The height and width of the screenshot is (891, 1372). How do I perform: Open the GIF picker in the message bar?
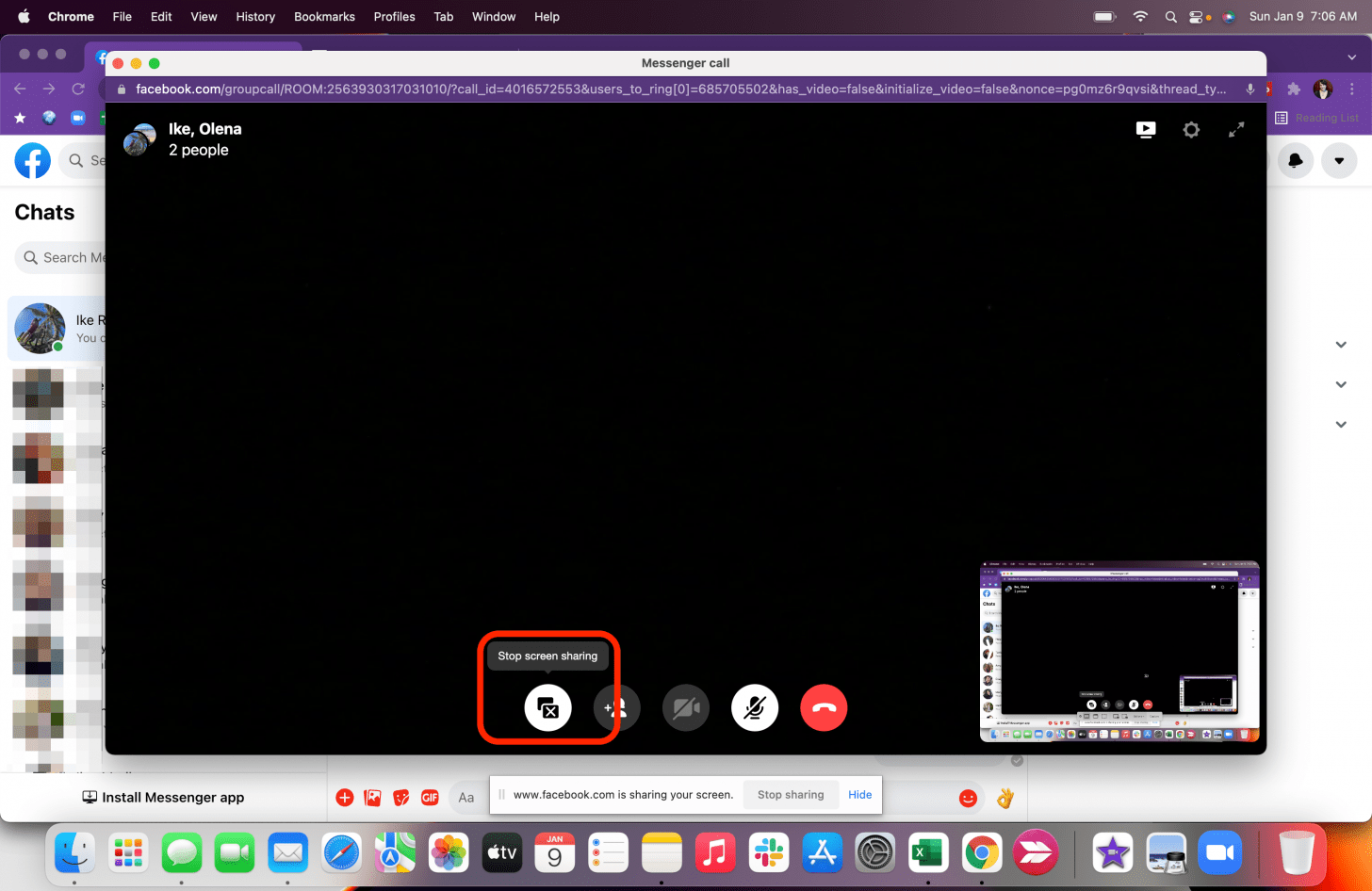[x=430, y=797]
